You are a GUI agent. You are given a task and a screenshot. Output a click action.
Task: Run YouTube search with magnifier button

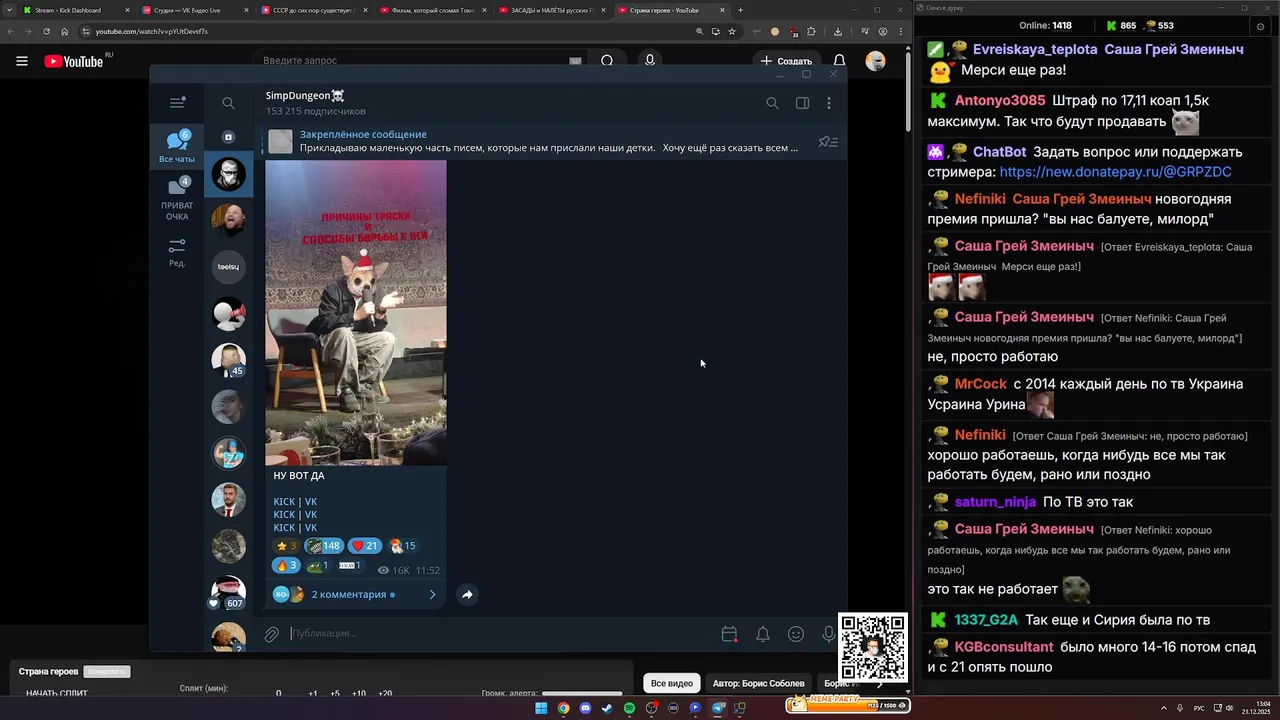(607, 61)
